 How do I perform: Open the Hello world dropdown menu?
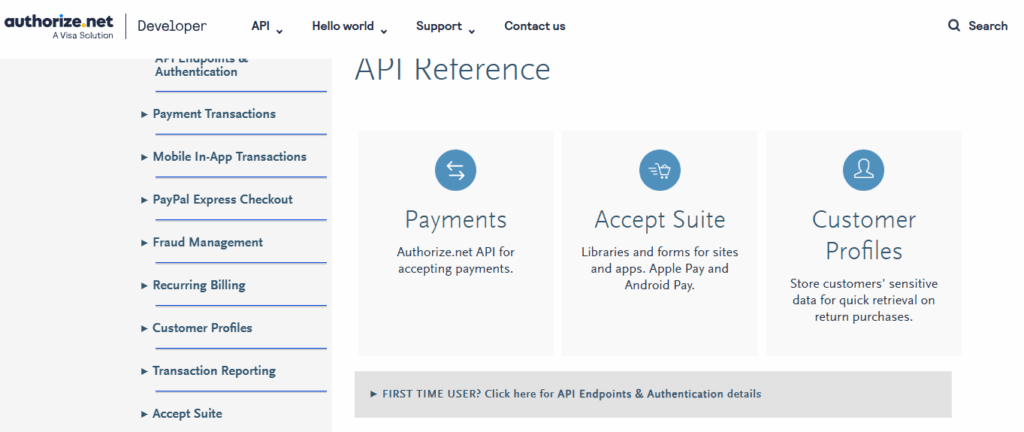(349, 27)
